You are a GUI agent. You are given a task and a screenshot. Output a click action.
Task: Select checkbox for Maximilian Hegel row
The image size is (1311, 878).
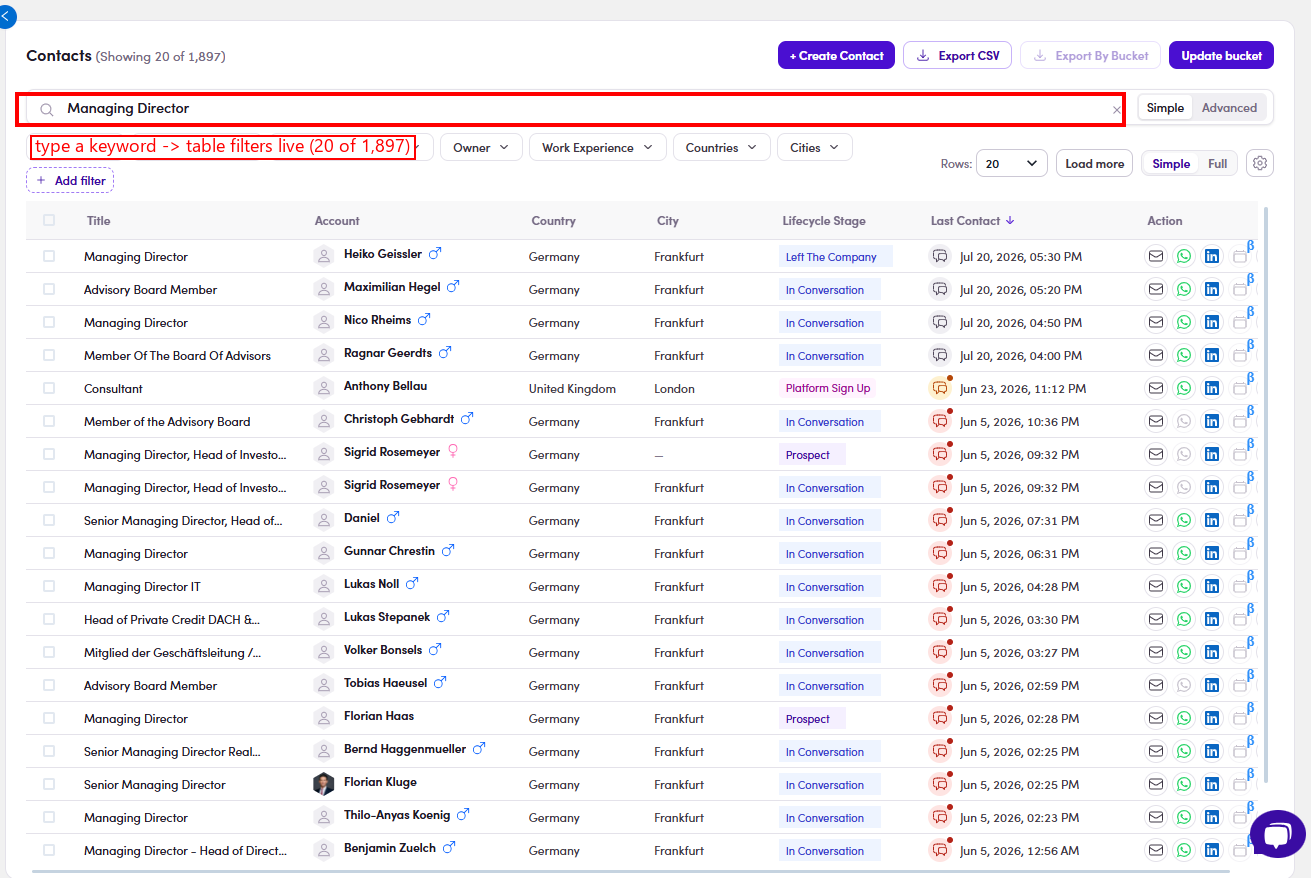[x=49, y=289]
